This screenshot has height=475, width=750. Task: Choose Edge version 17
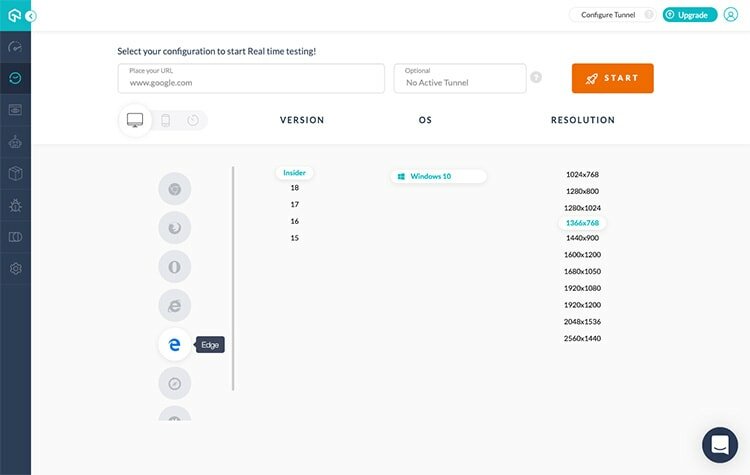[294, 204]
